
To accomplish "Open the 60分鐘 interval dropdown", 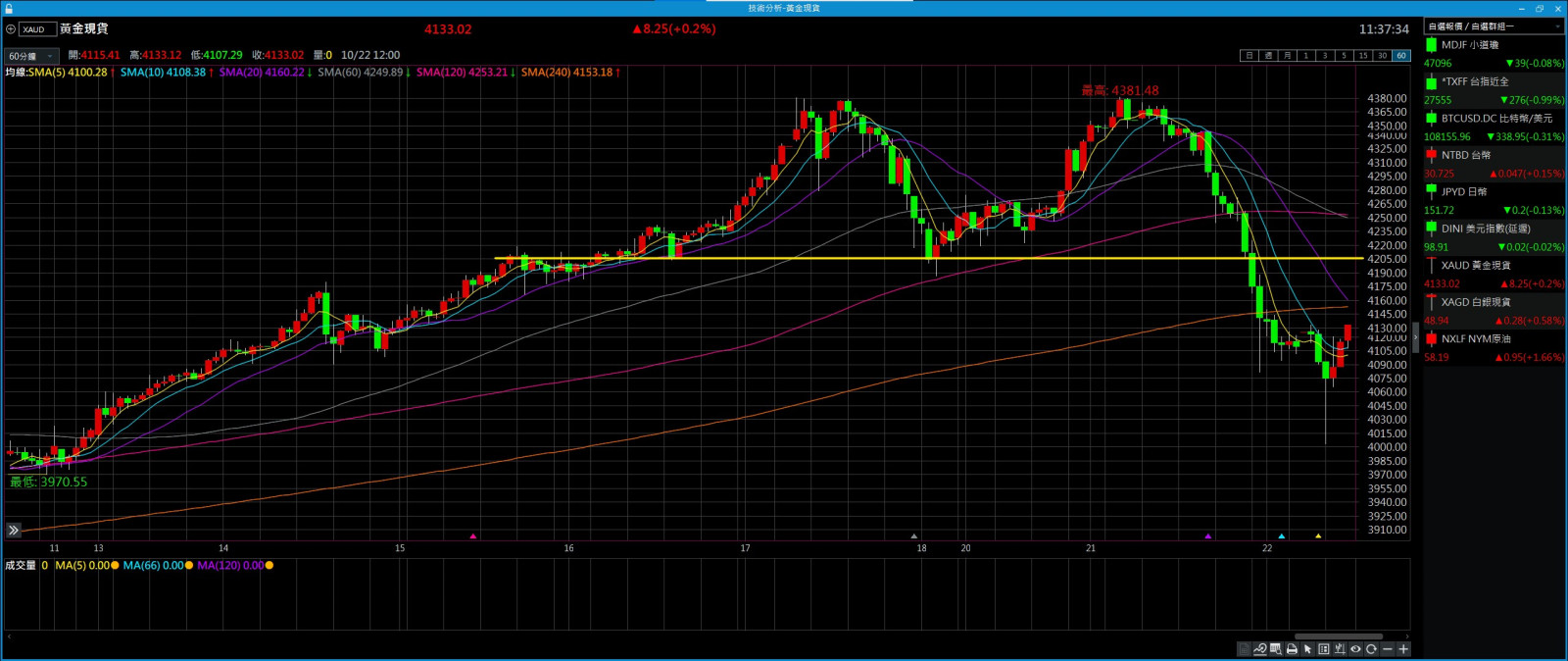I will [x=31, y=56].
